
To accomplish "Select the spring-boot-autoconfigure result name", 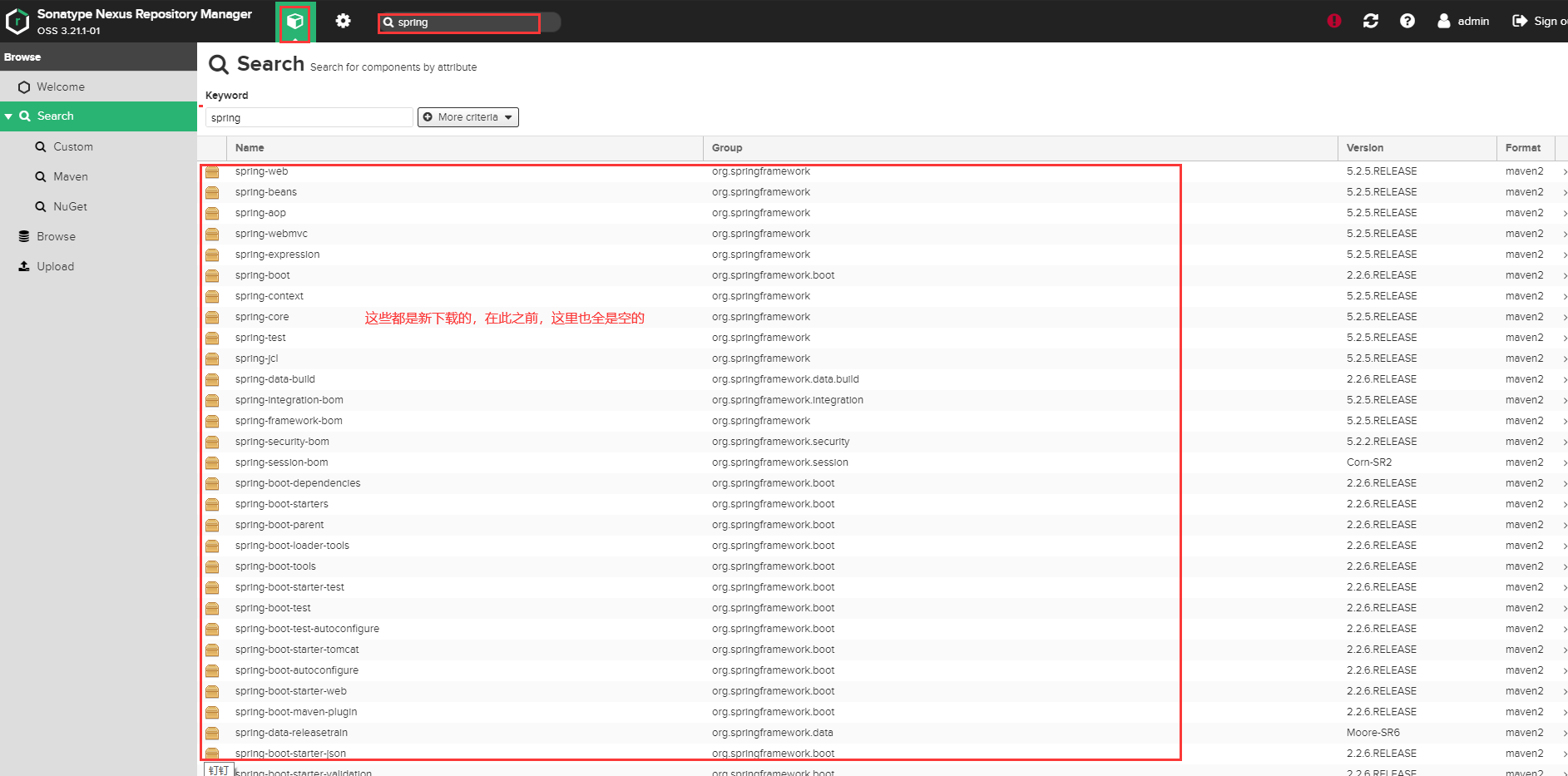I will 297,670.
